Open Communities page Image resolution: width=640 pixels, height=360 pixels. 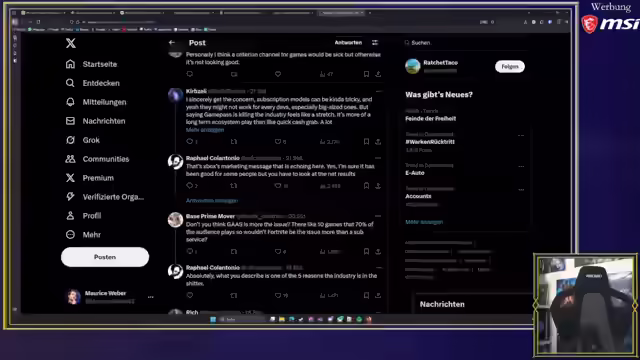point(98,159)
